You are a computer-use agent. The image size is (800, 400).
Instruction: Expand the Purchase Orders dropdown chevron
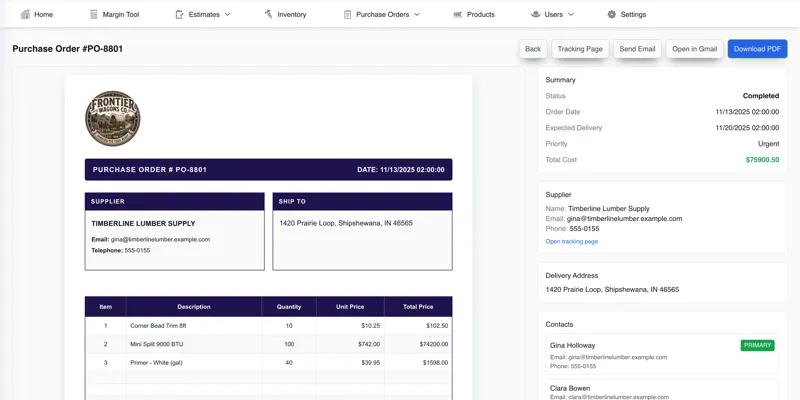click(417, 14)
